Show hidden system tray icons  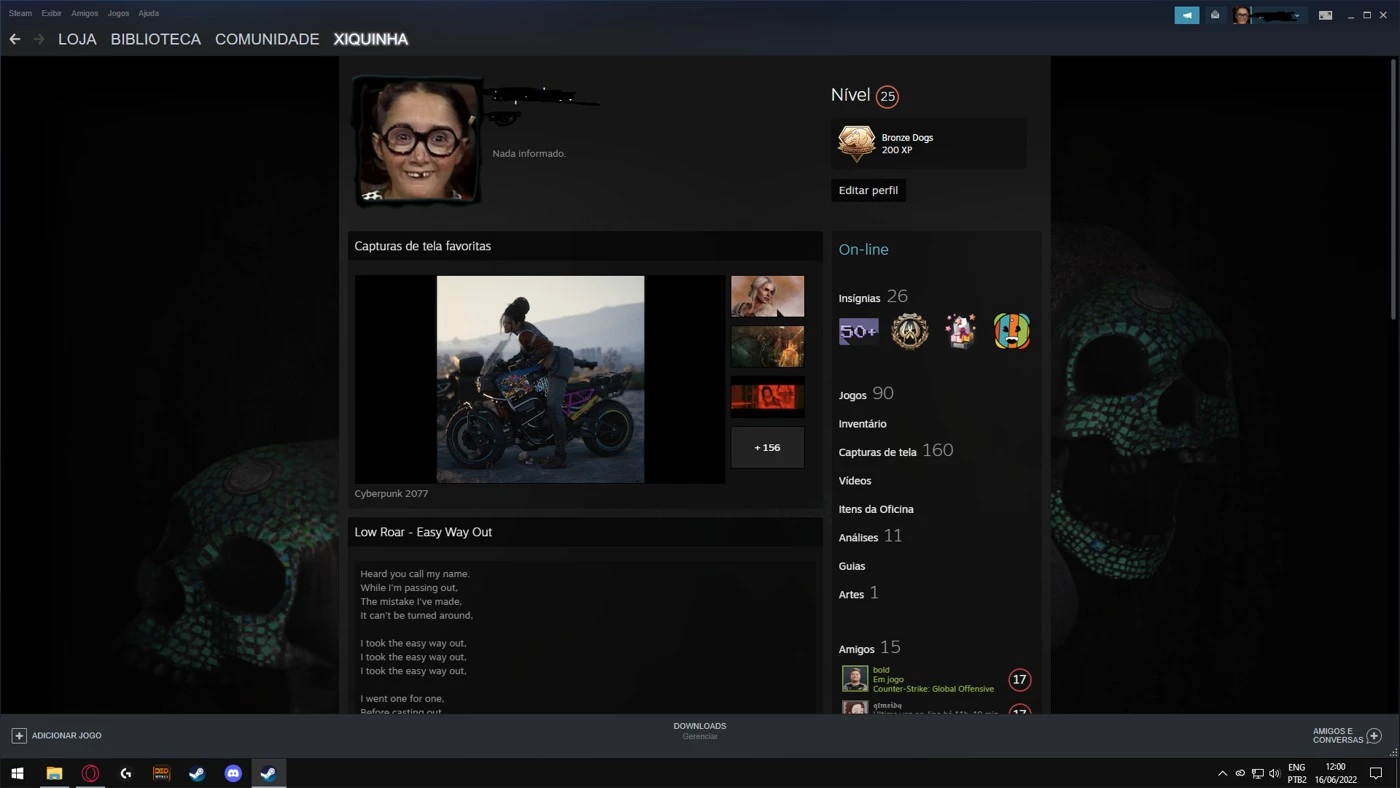click(1222, 774)
